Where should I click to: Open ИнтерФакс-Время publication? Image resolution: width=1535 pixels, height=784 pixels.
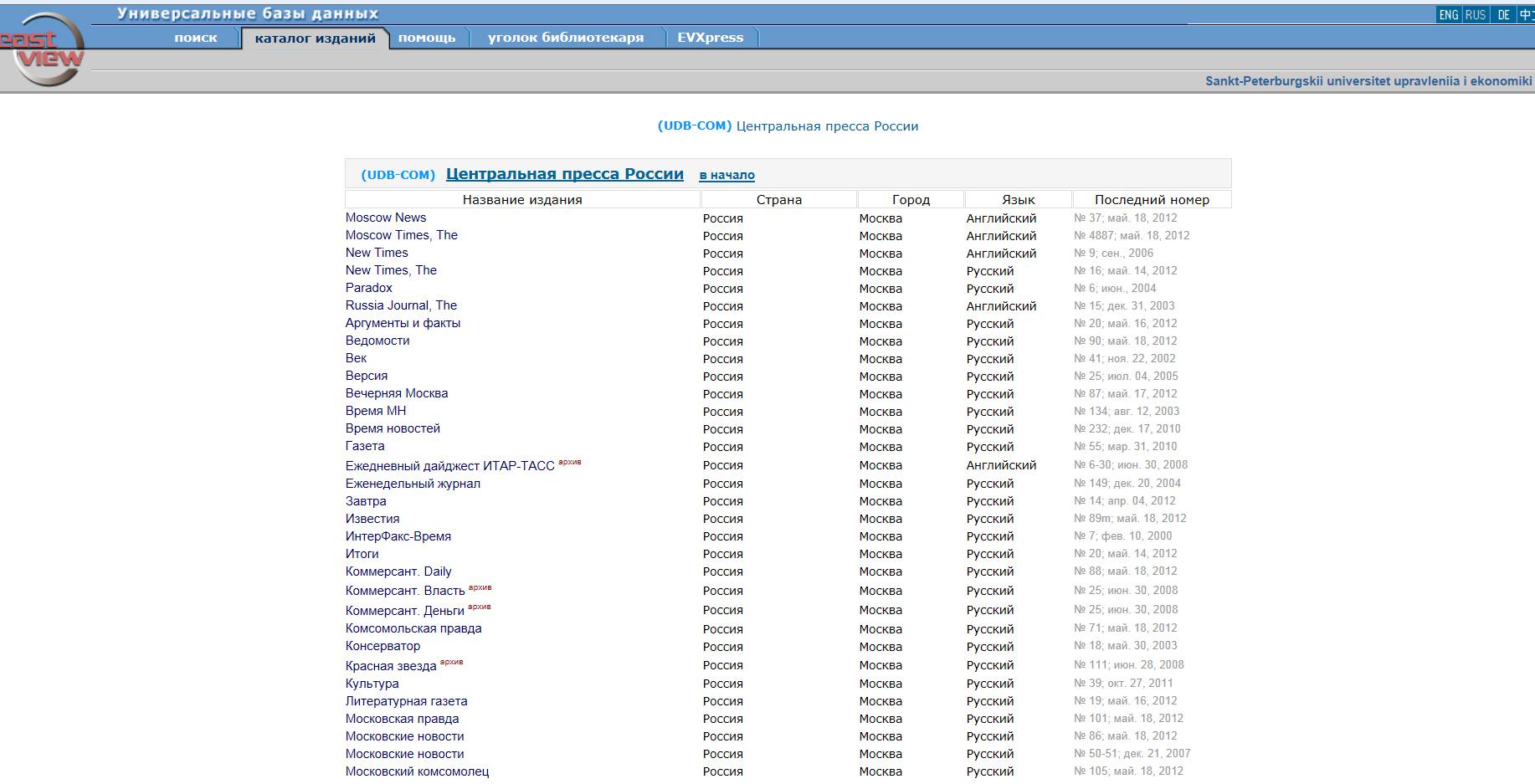point(398,536)
